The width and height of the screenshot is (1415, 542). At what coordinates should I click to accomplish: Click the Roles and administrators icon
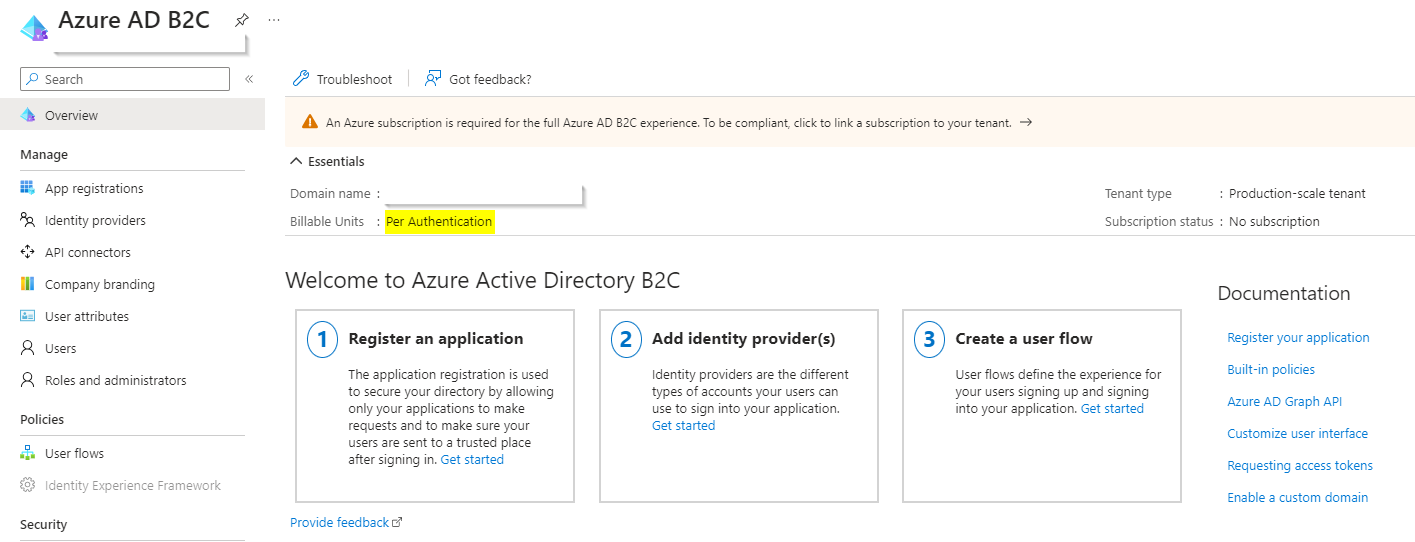coord(28,380)
